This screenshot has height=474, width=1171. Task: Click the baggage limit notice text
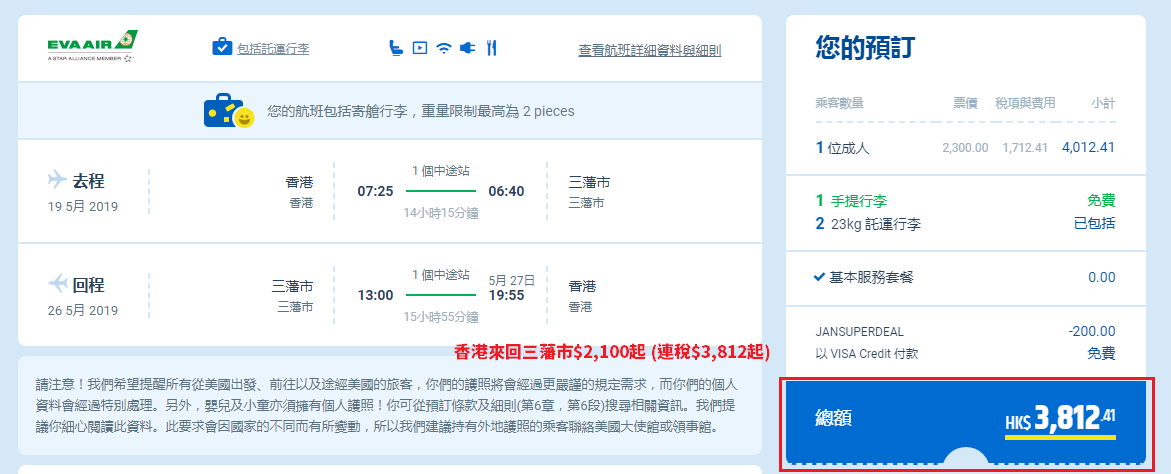[421, 111]
